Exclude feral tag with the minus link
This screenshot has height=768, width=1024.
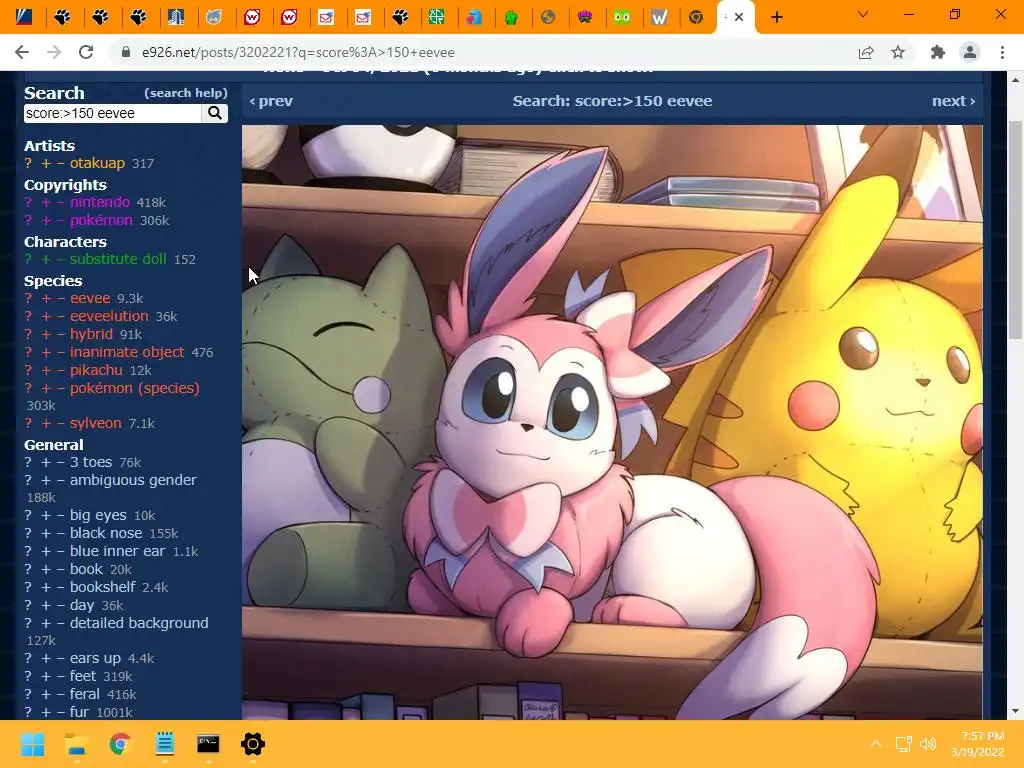pyautogui.click(x=61, y=694)
